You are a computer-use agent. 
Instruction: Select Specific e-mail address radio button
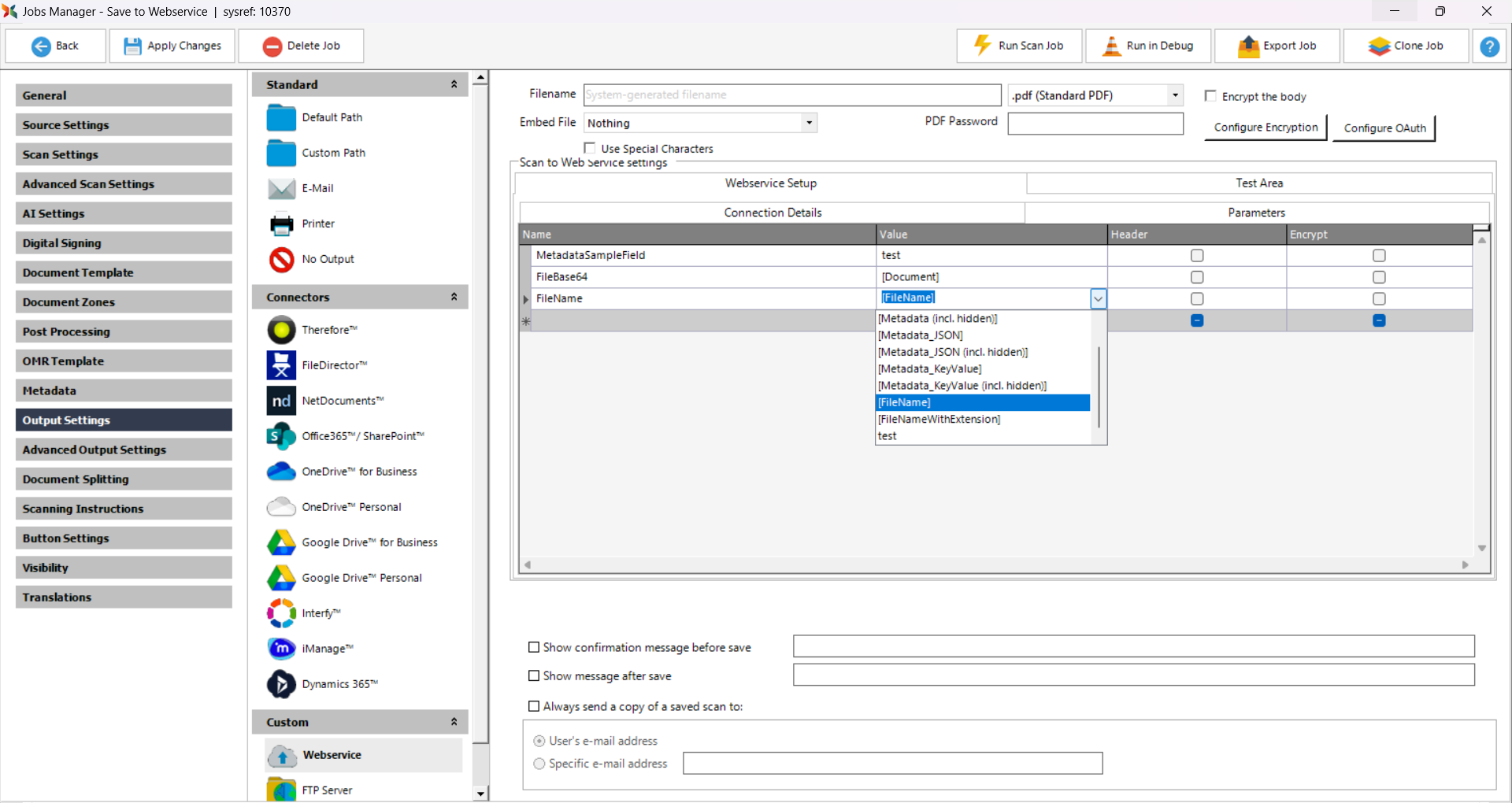tap(539, 764)
